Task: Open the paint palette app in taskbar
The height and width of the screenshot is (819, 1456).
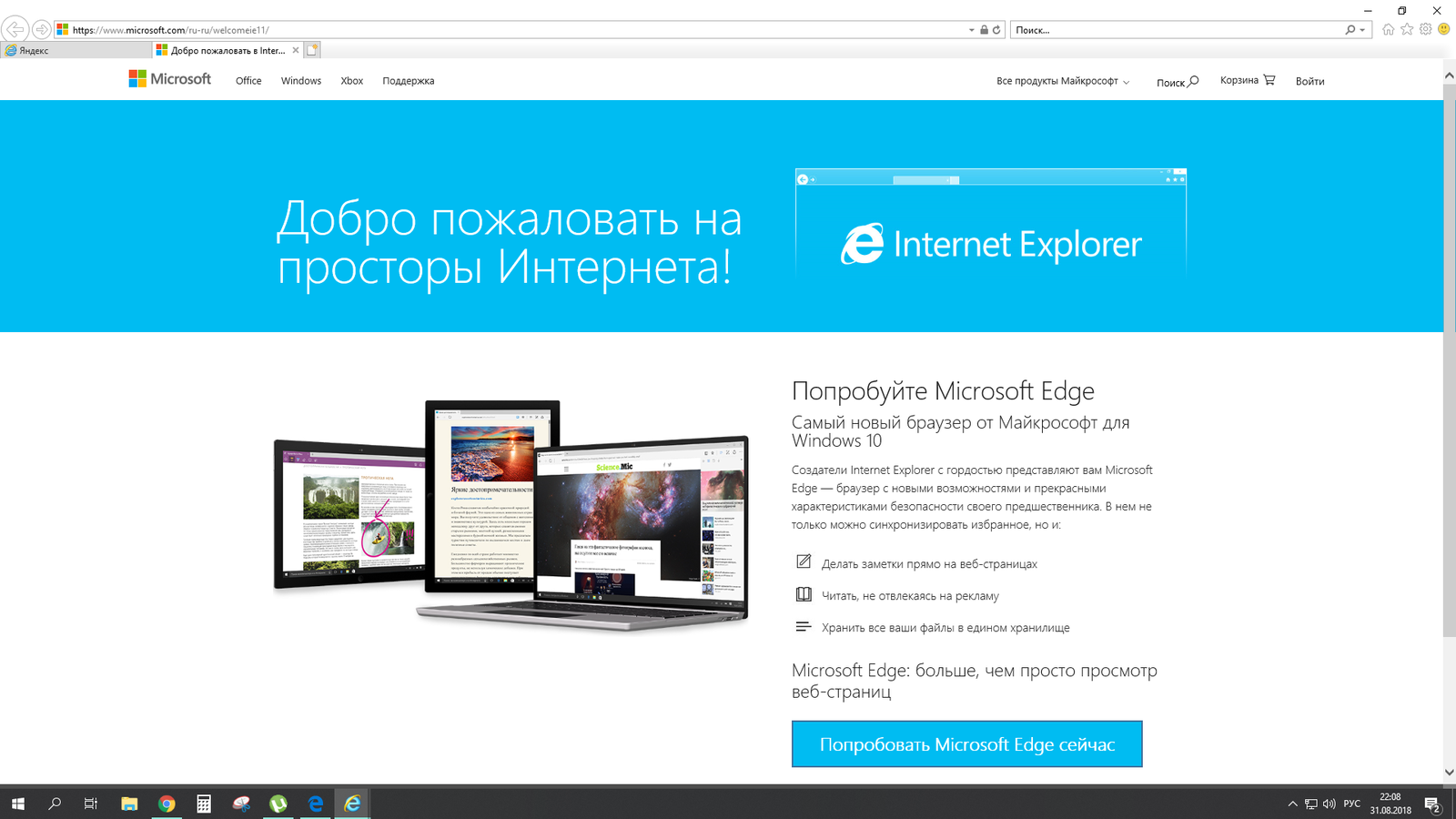Action: (241, 804)
